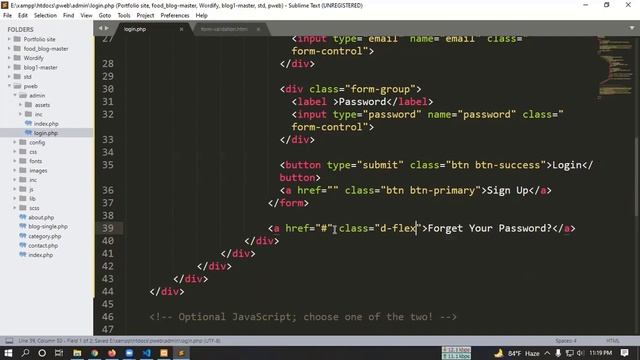The width and height of the screenshot is (640, 360).
Task: Open Cortana circle icon in taskbar
Action: (42, 353)
